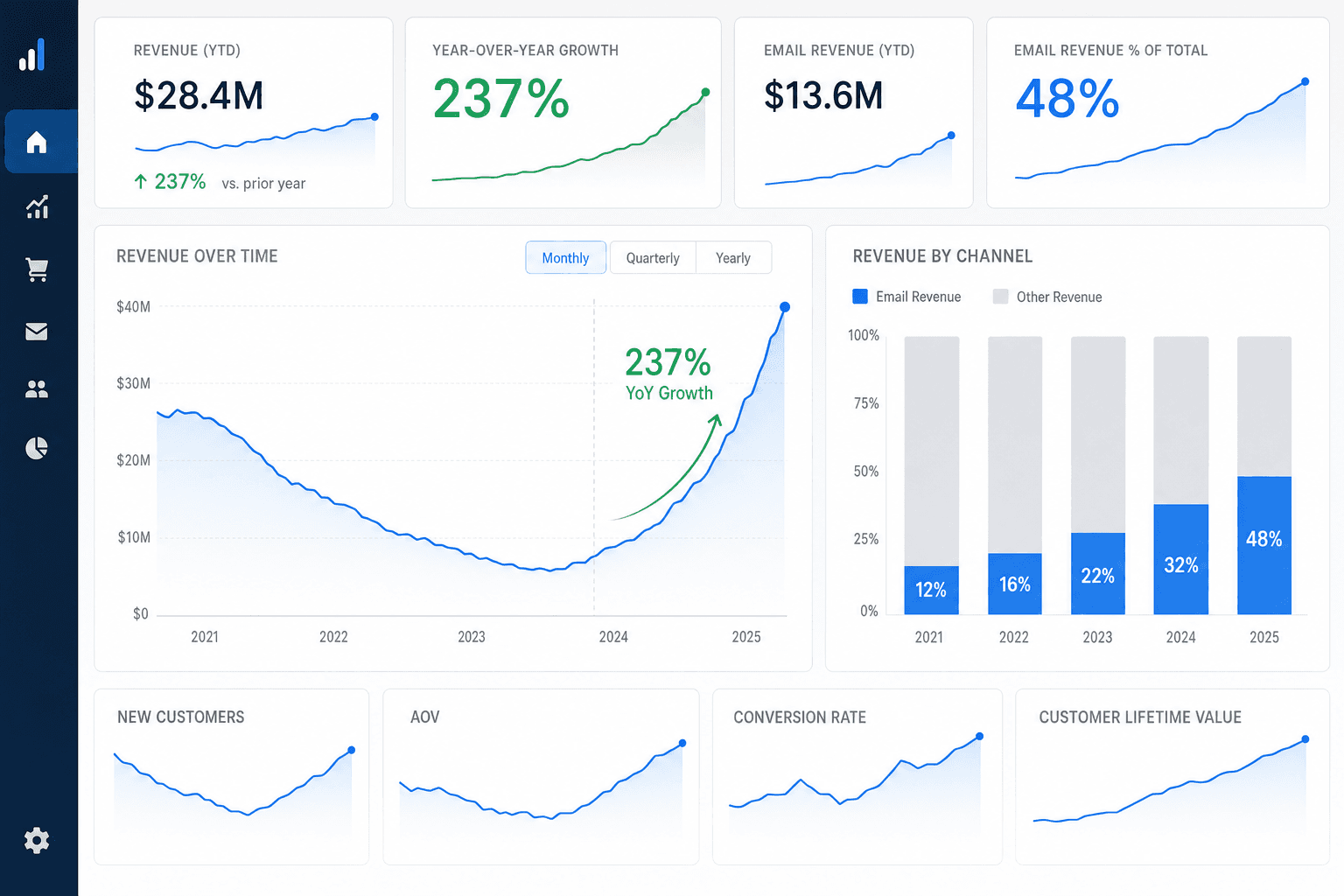This screenshot has width=1344, height=896.
Task: Open the pie chart reports icon
Action: (x=37, y=448)
